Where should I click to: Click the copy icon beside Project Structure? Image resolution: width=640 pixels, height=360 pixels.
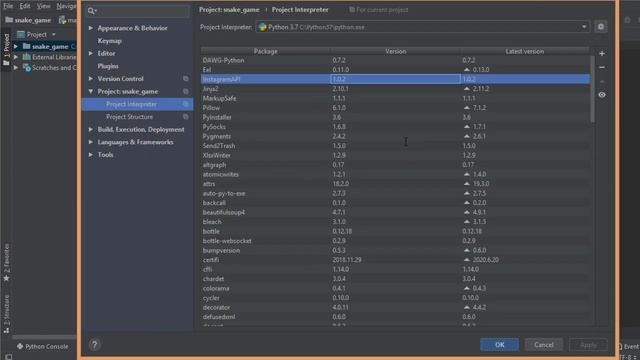tap(186, 117)
